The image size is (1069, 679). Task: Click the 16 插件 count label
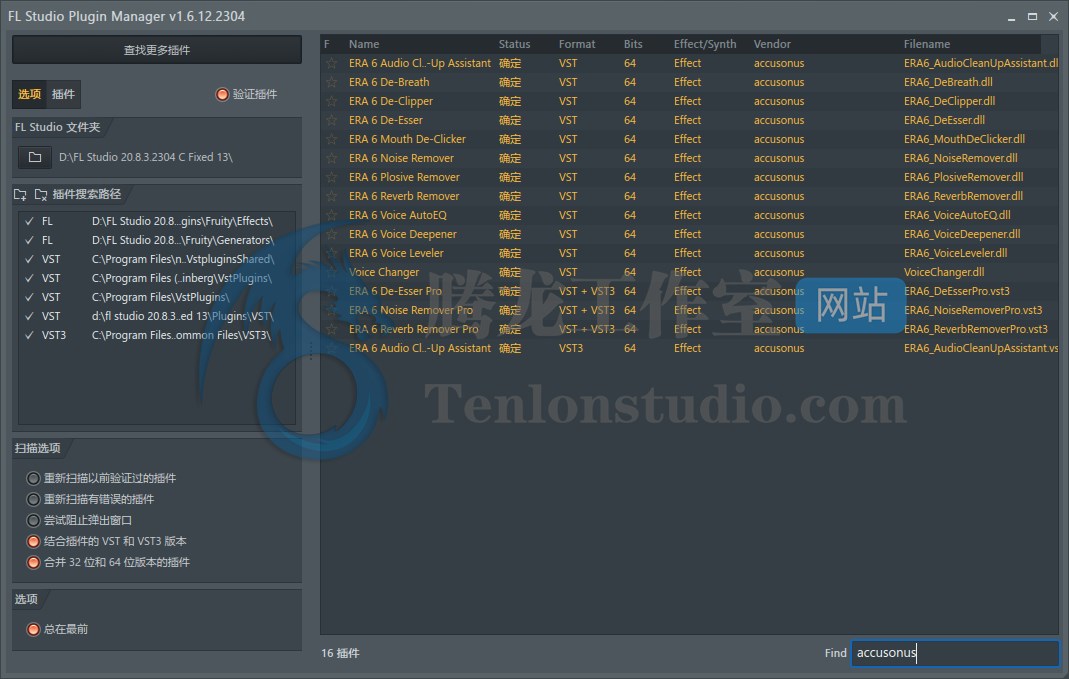[x=340, y=654]
